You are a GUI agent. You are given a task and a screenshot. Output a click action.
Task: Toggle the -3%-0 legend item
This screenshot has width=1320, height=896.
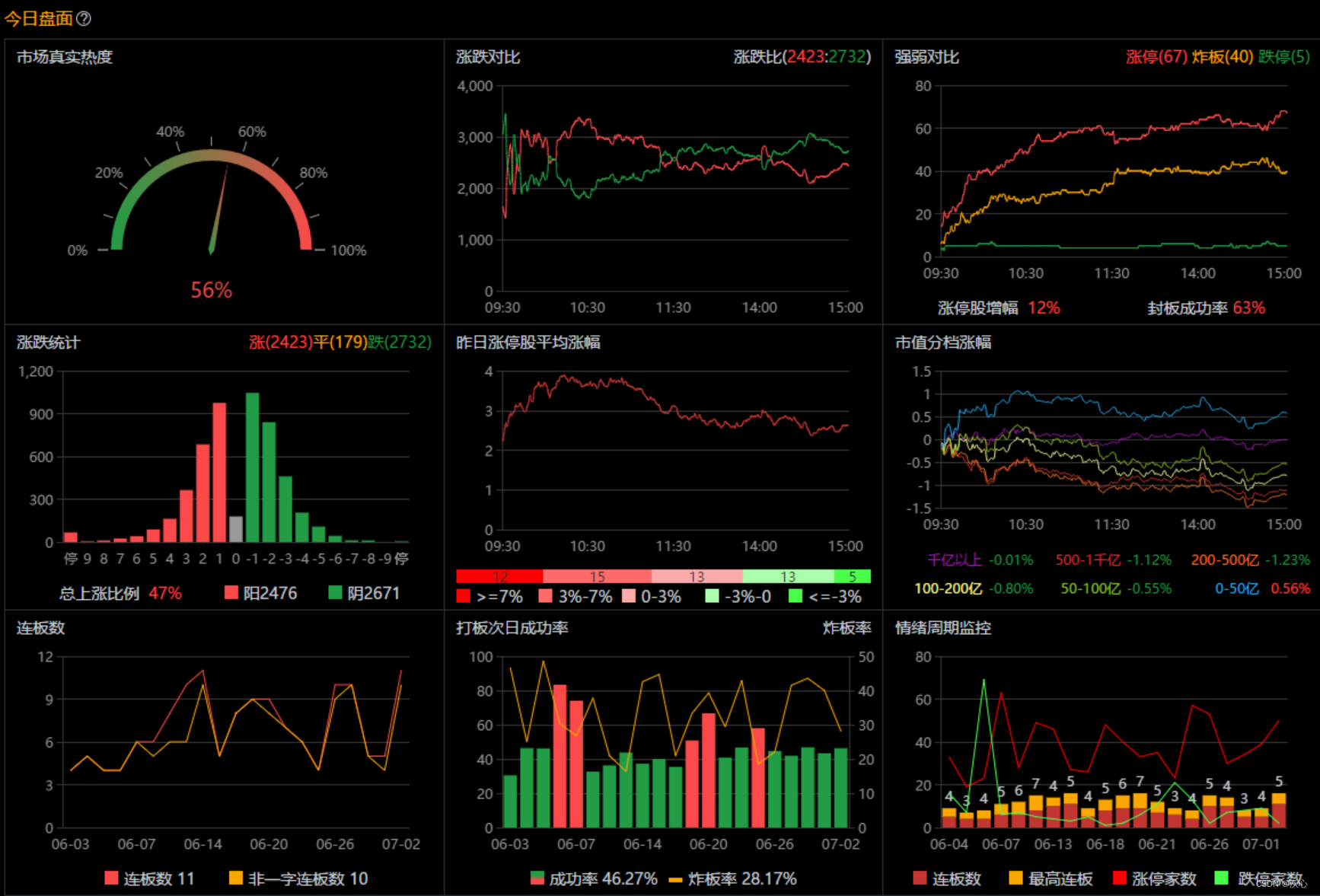pos(738,597)
